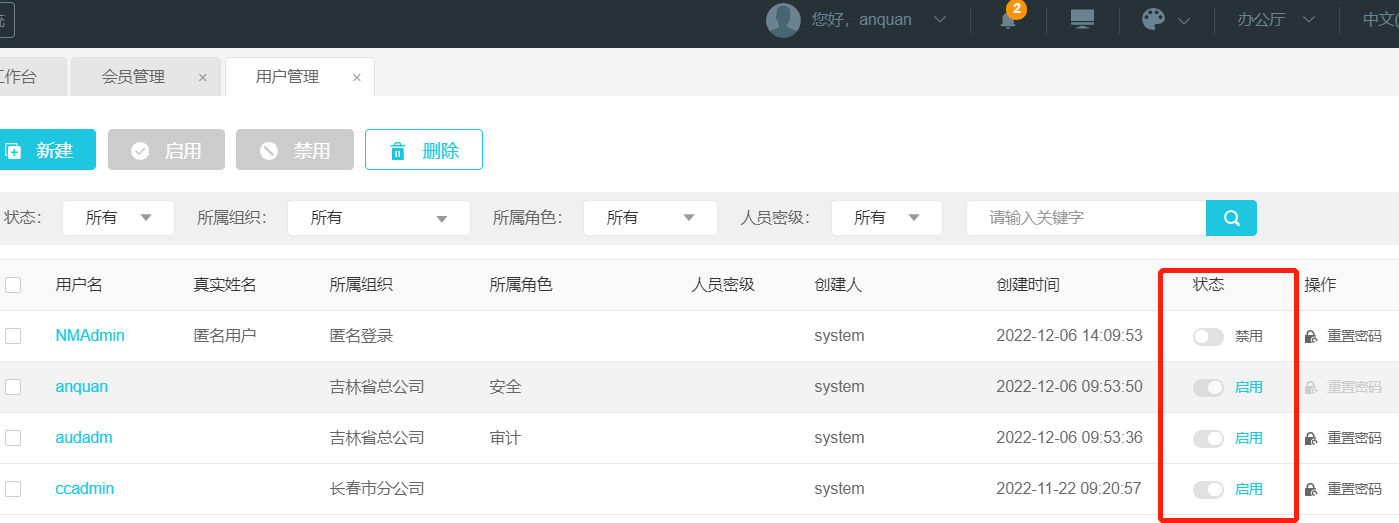Click the search magnifier button

tap(1231, 218)
